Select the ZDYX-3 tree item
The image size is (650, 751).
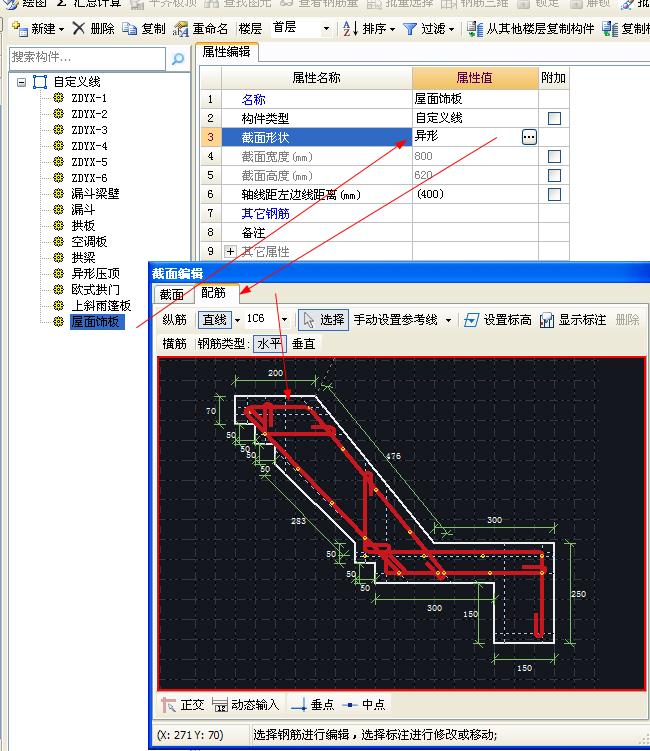[90, 130]
